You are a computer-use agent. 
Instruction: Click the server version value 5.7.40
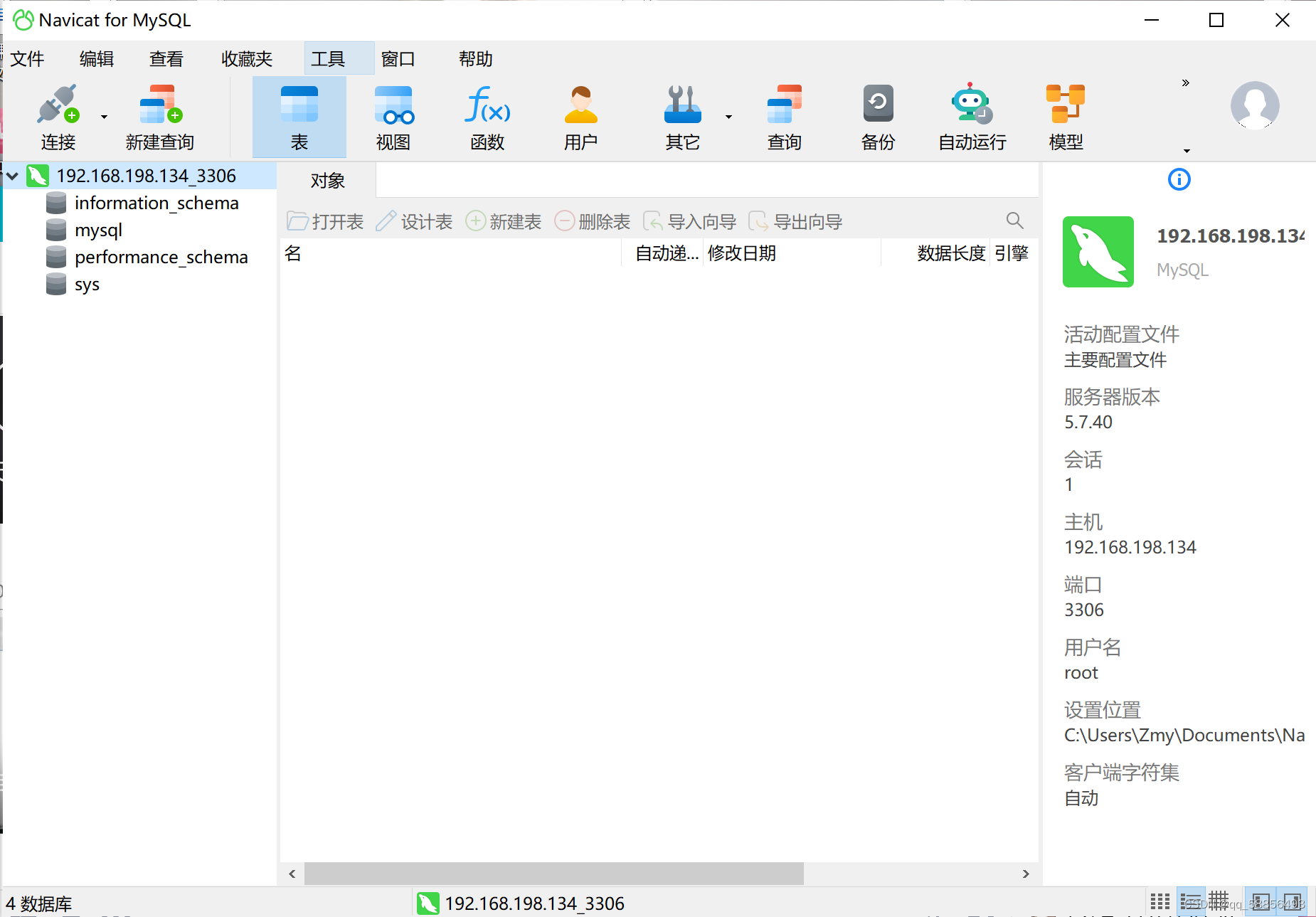tap(1088, 422)
